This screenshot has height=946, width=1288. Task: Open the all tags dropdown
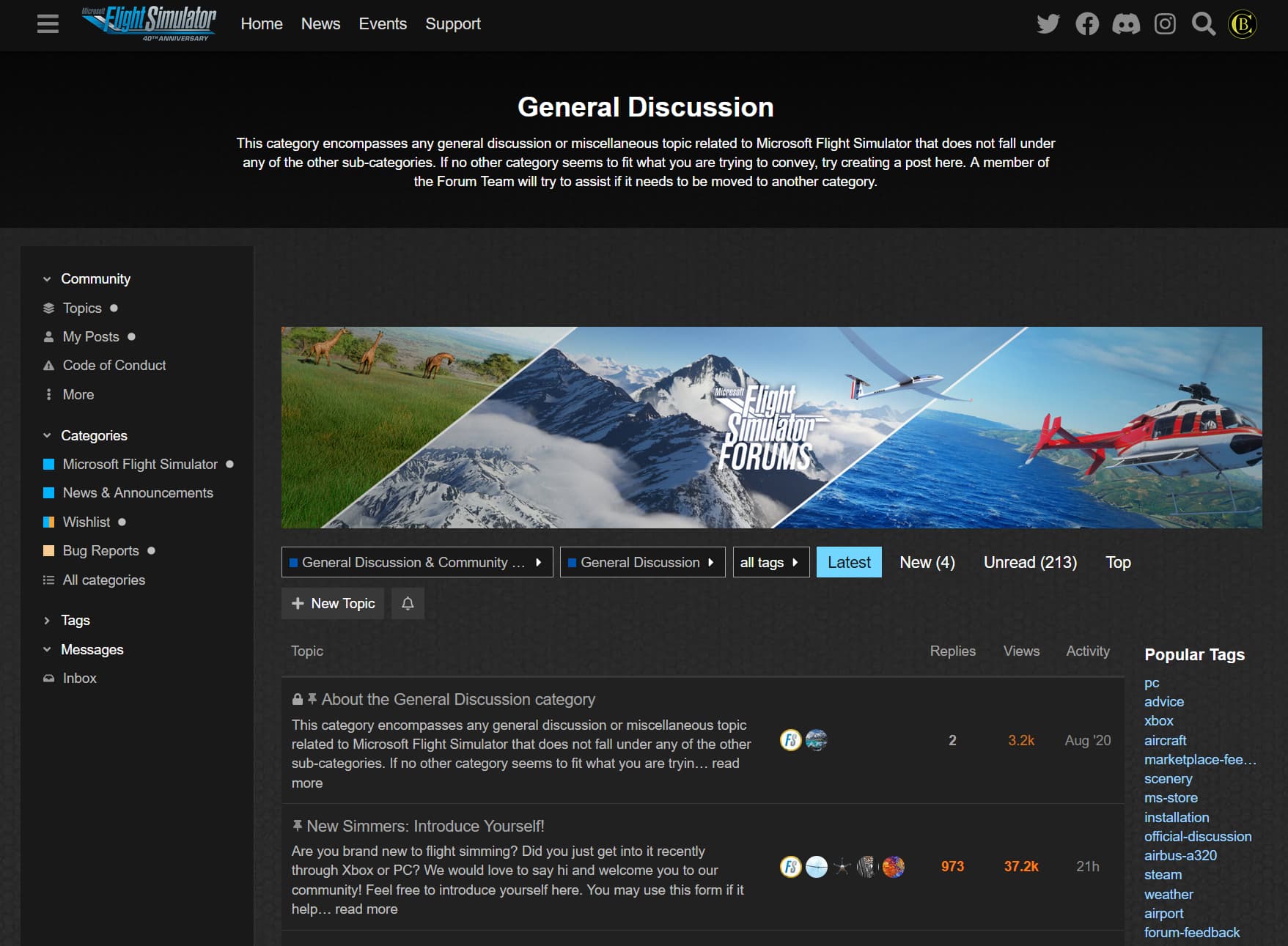click(x=771, y=562)
